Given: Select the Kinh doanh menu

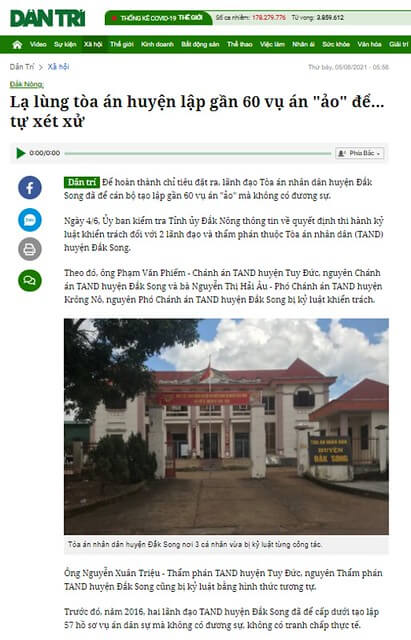Looking at the screenshot, I should coord(158,44).
